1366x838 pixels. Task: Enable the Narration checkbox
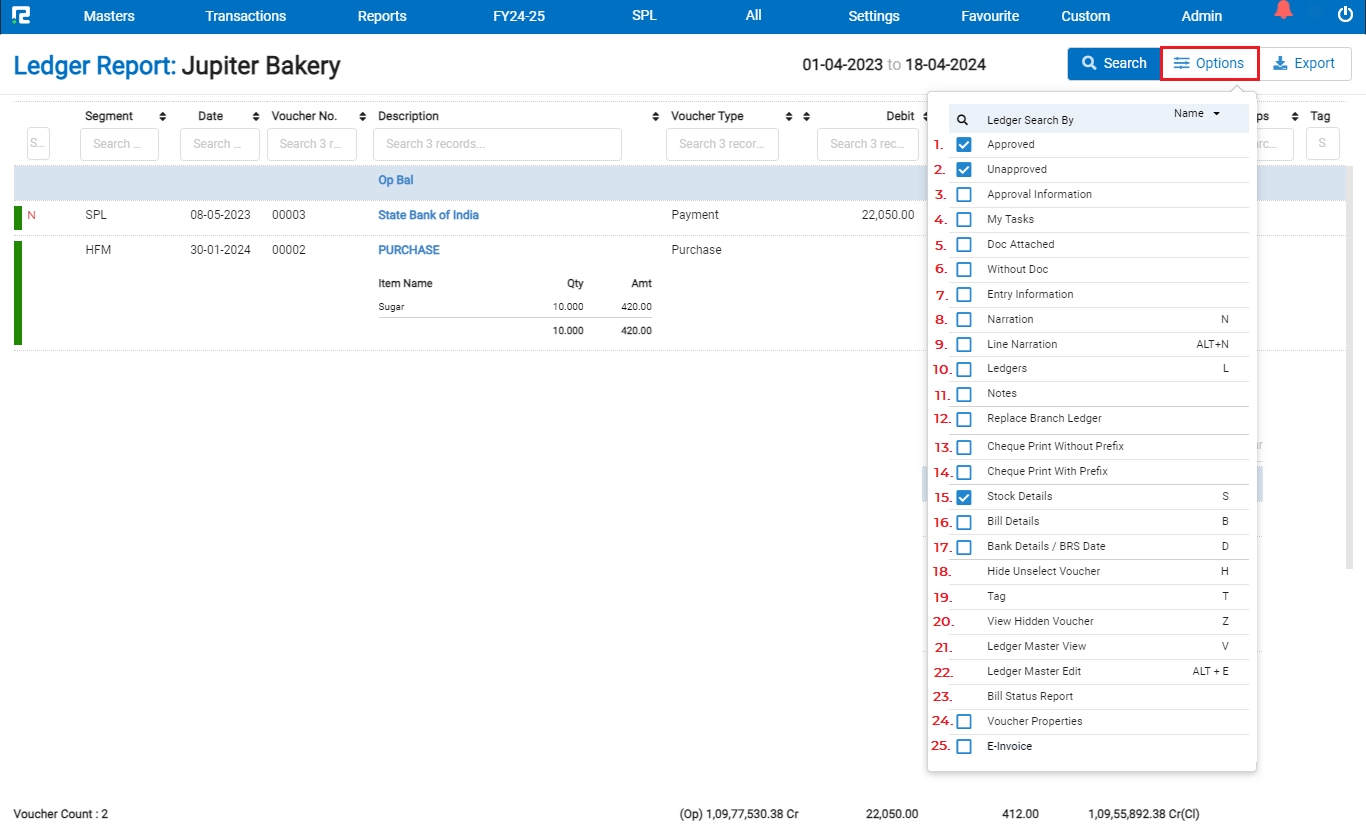coord(964,320)
